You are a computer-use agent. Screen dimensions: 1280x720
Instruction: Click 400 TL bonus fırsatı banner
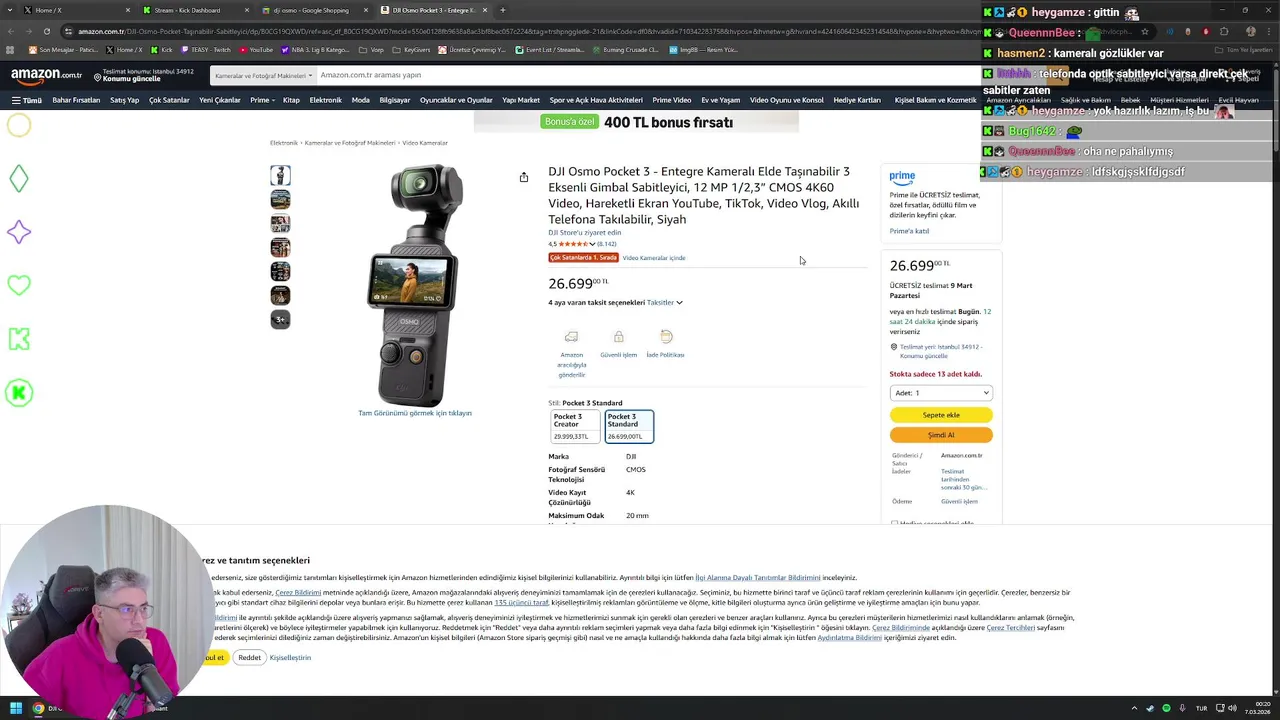[637, 122]
